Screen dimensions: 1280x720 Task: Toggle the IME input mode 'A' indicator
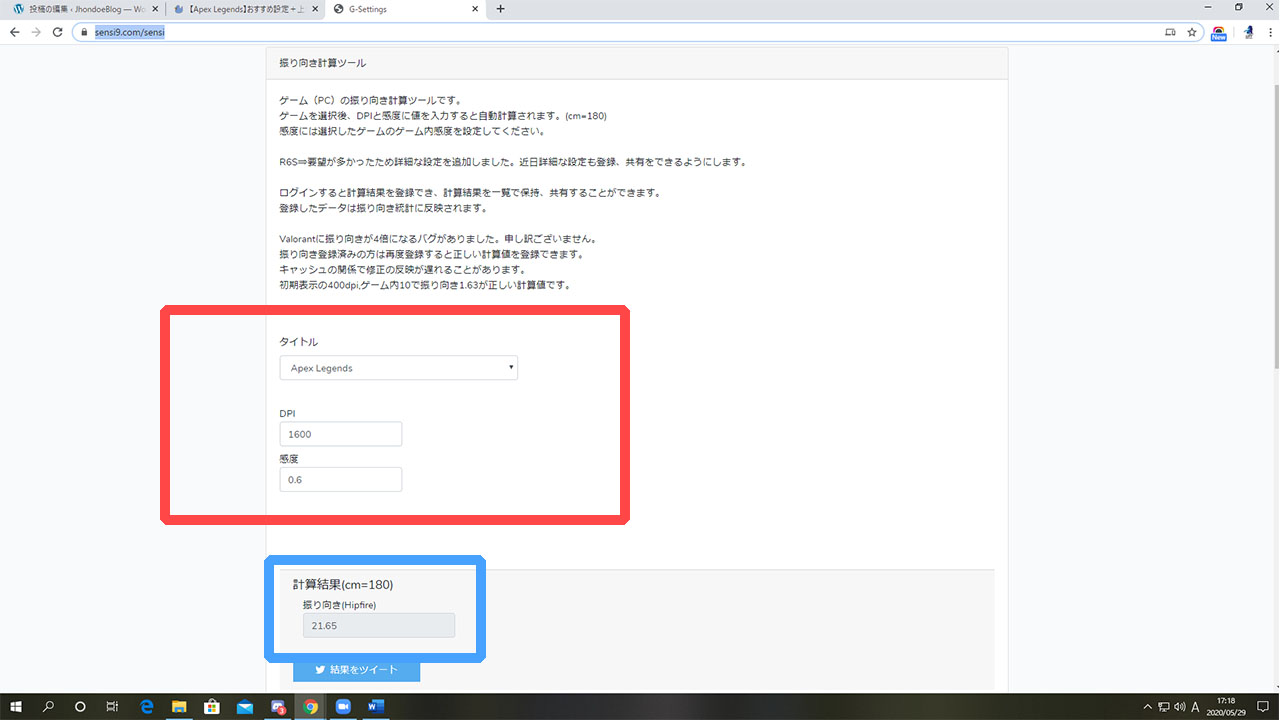(x=1196, y=707)
